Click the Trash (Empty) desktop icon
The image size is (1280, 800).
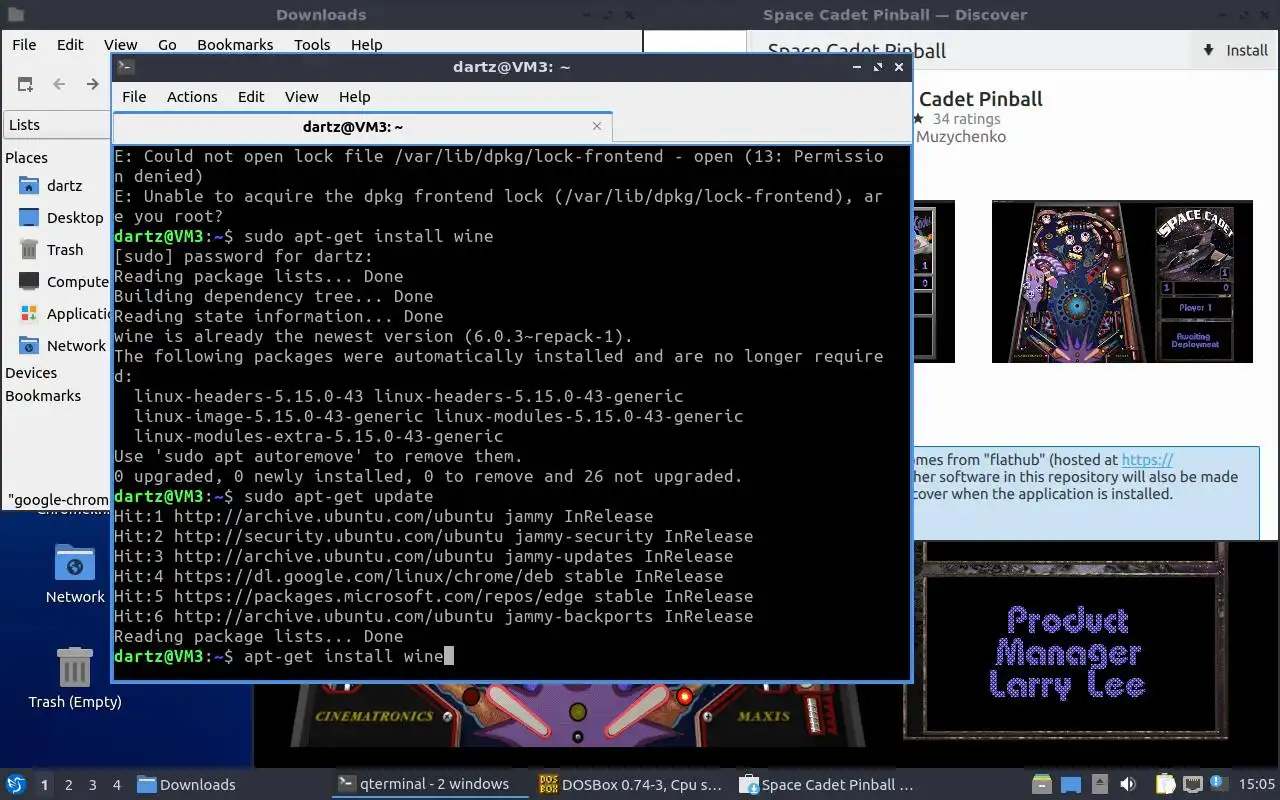[x=75, y=677]
